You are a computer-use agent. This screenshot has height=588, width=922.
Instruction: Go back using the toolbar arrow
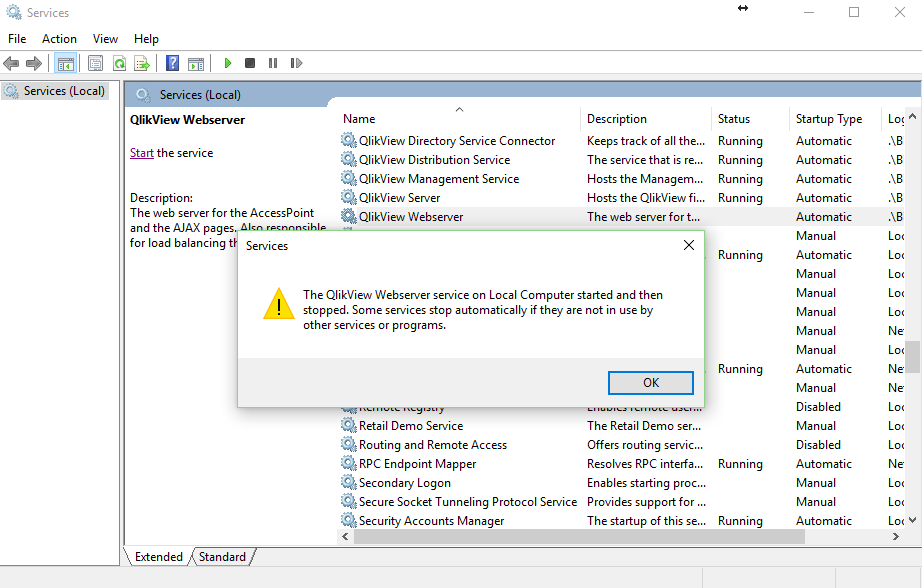tap(11, 63)
